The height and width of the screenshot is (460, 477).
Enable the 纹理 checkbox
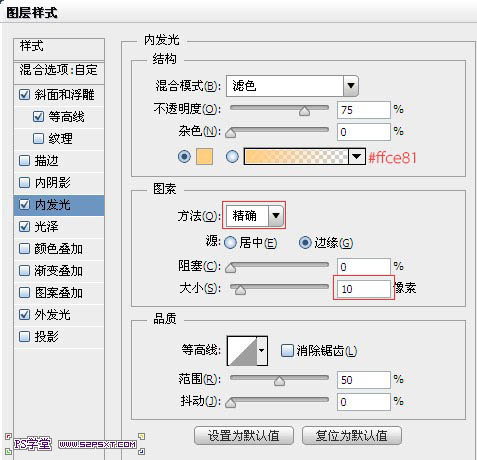[38, 138]
